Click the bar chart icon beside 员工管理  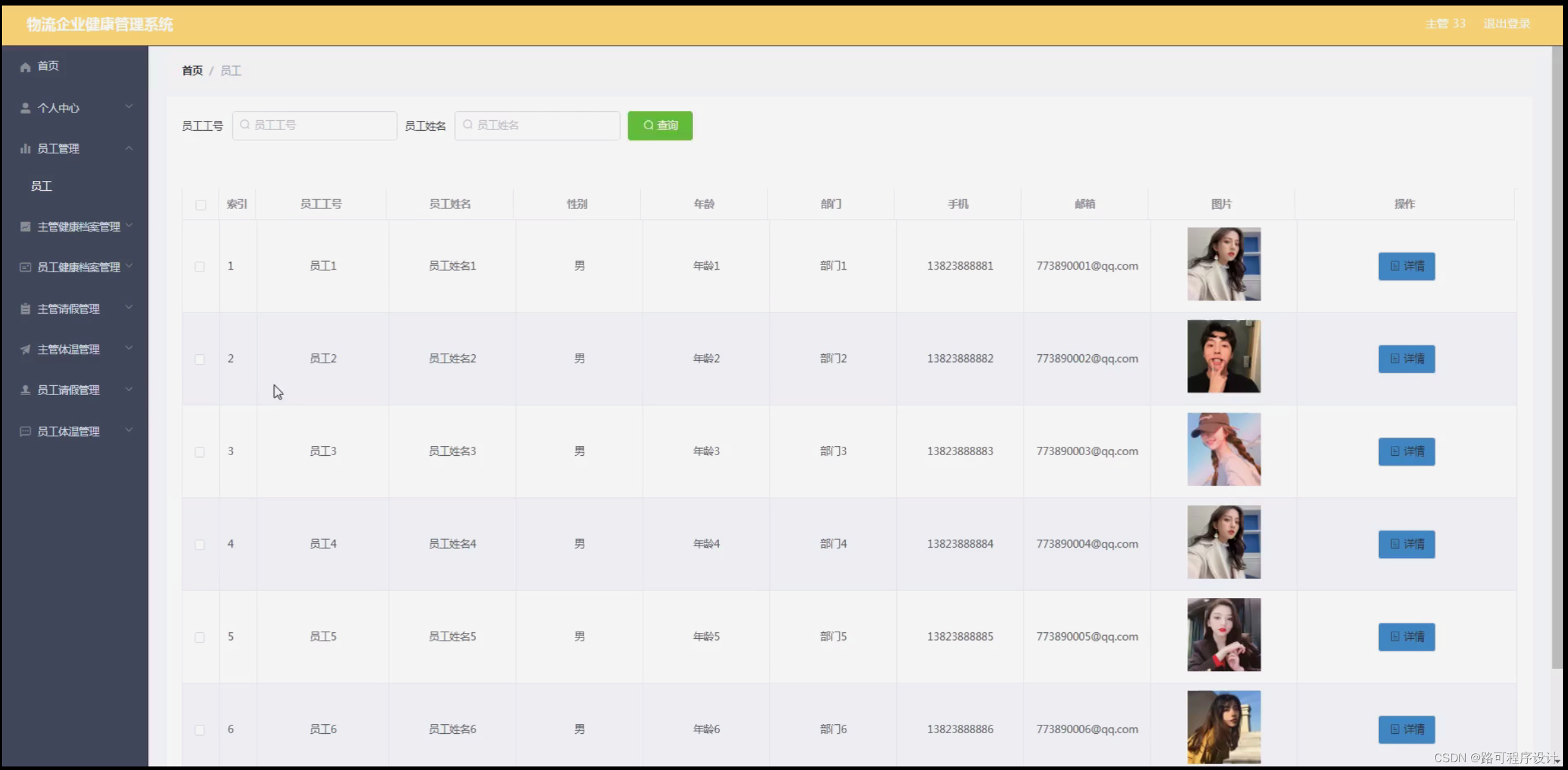(x=25, y=149)
